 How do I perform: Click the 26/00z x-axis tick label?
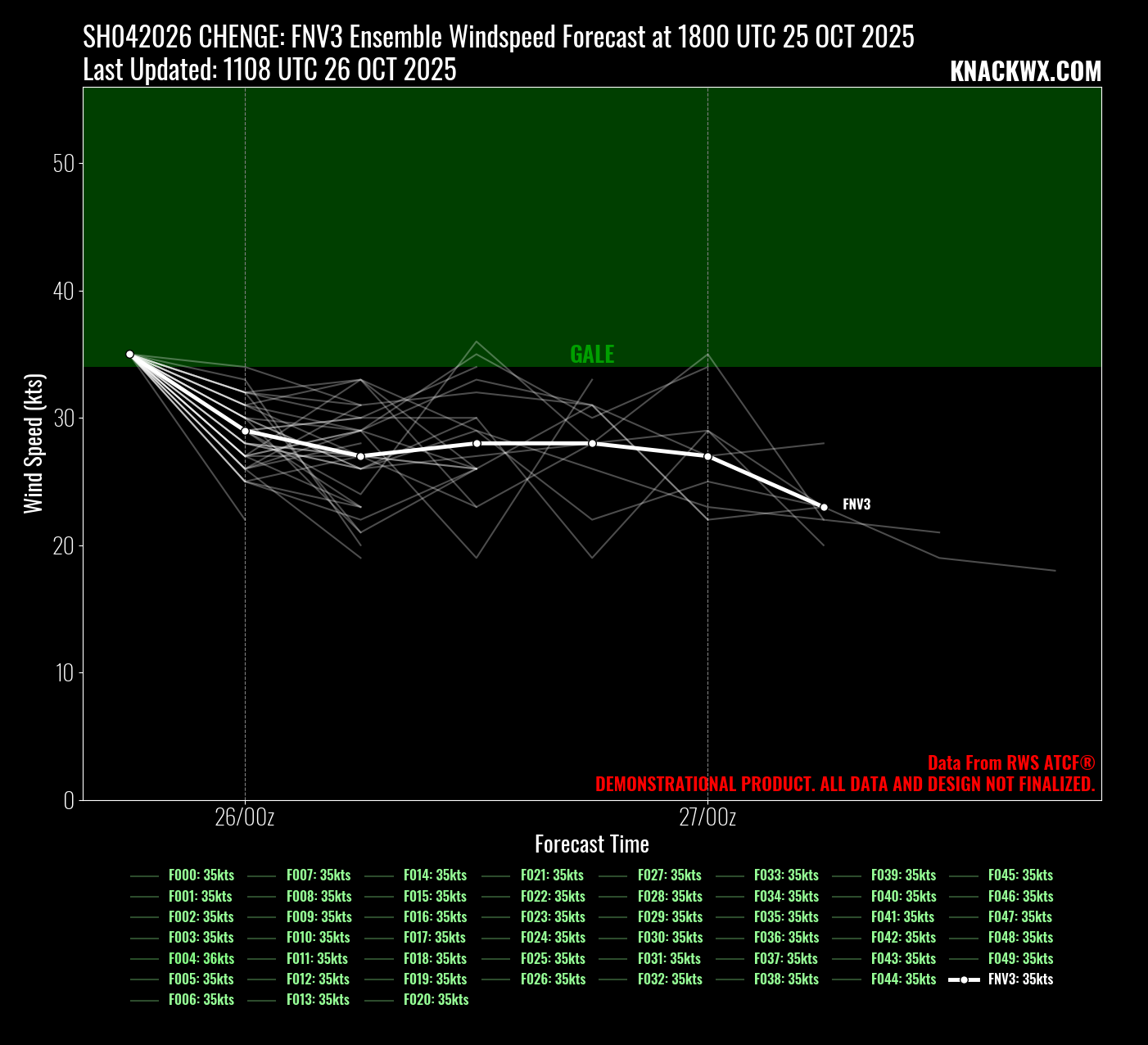pyautogui.click(x=245, y=817)
